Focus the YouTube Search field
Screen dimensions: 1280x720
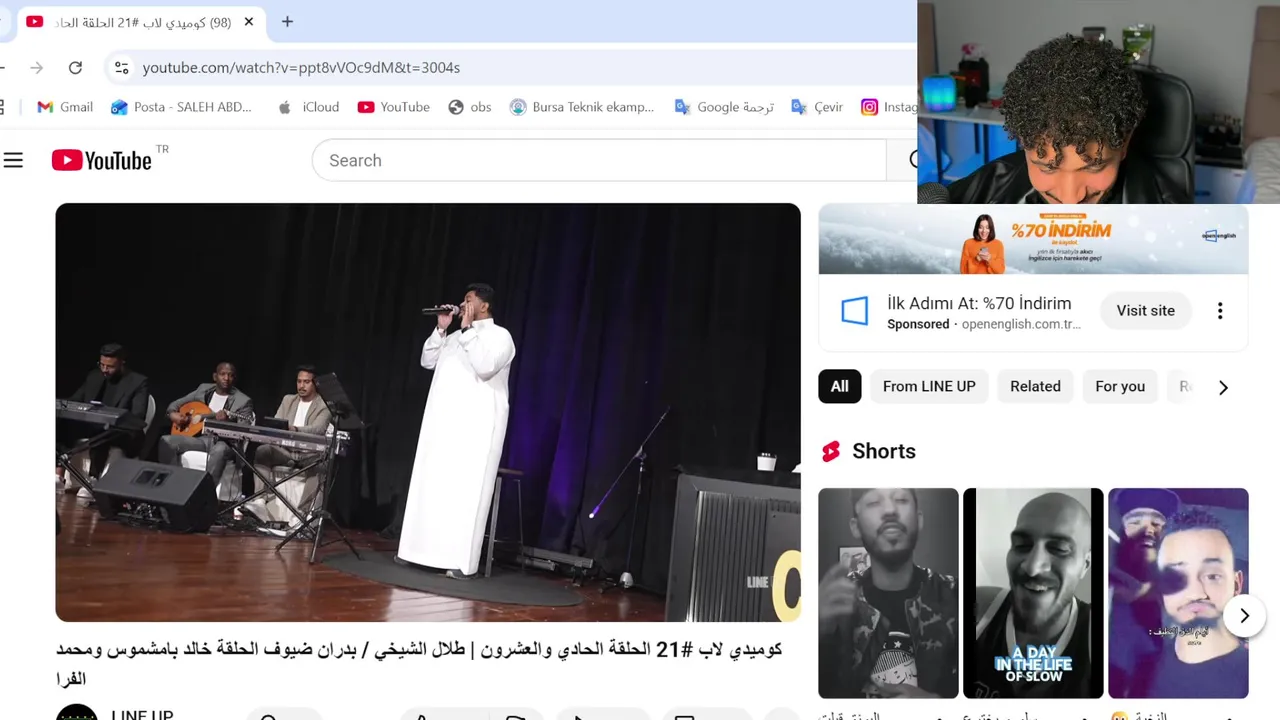point(599,160)
